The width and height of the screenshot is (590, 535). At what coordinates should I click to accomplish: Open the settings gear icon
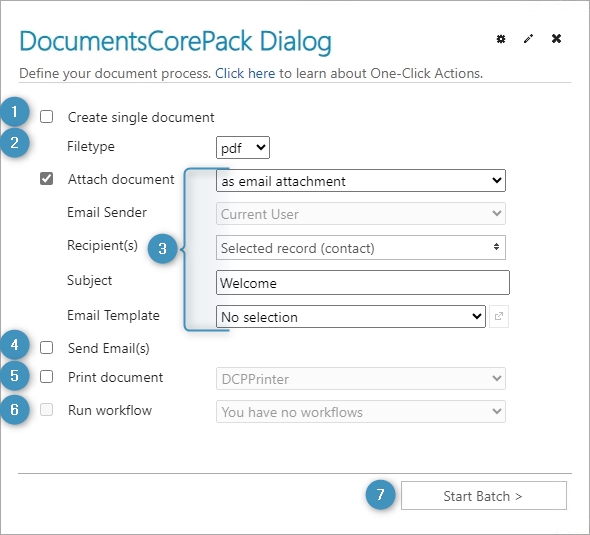[x=501, y=39]
